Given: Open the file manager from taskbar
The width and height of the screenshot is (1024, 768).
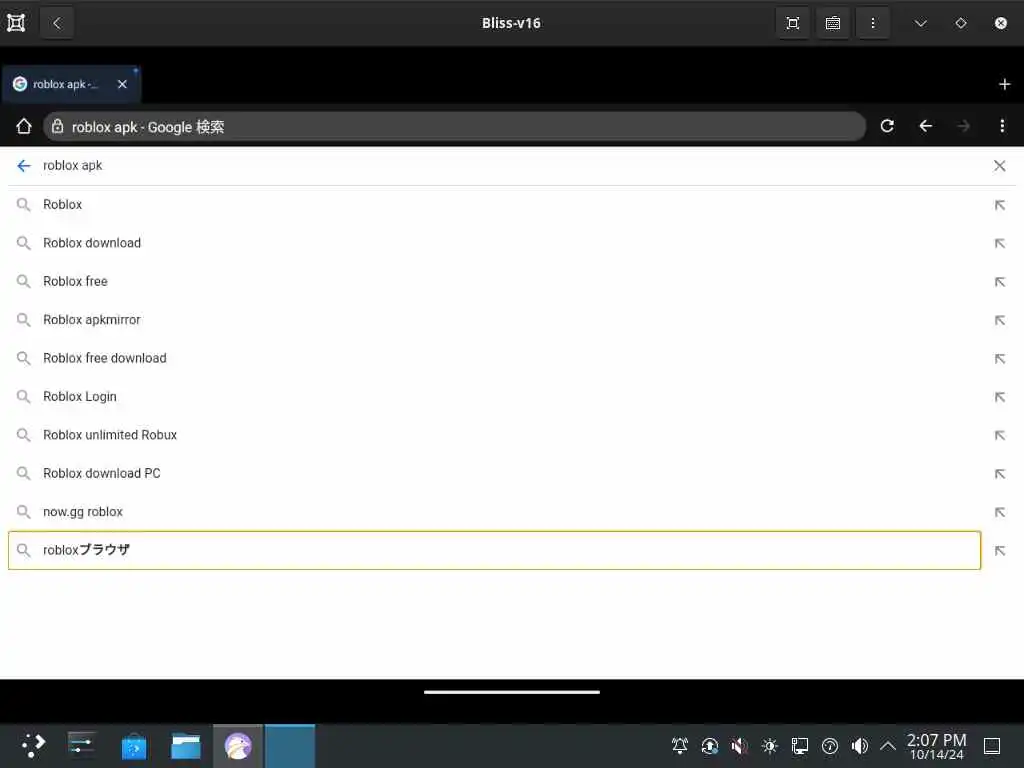Looking at the screenshot, I should coord(185,746).
